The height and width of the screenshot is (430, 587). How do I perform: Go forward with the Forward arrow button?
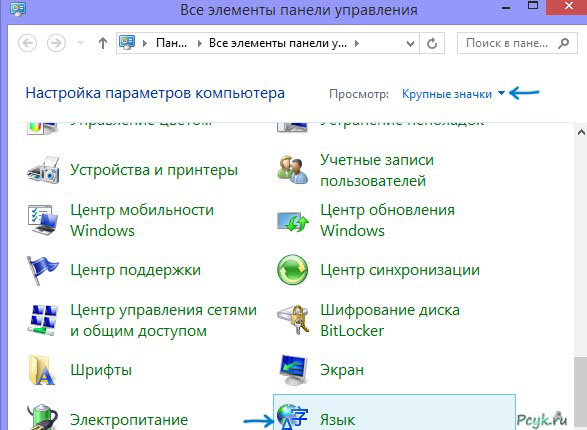click(56, 43)
